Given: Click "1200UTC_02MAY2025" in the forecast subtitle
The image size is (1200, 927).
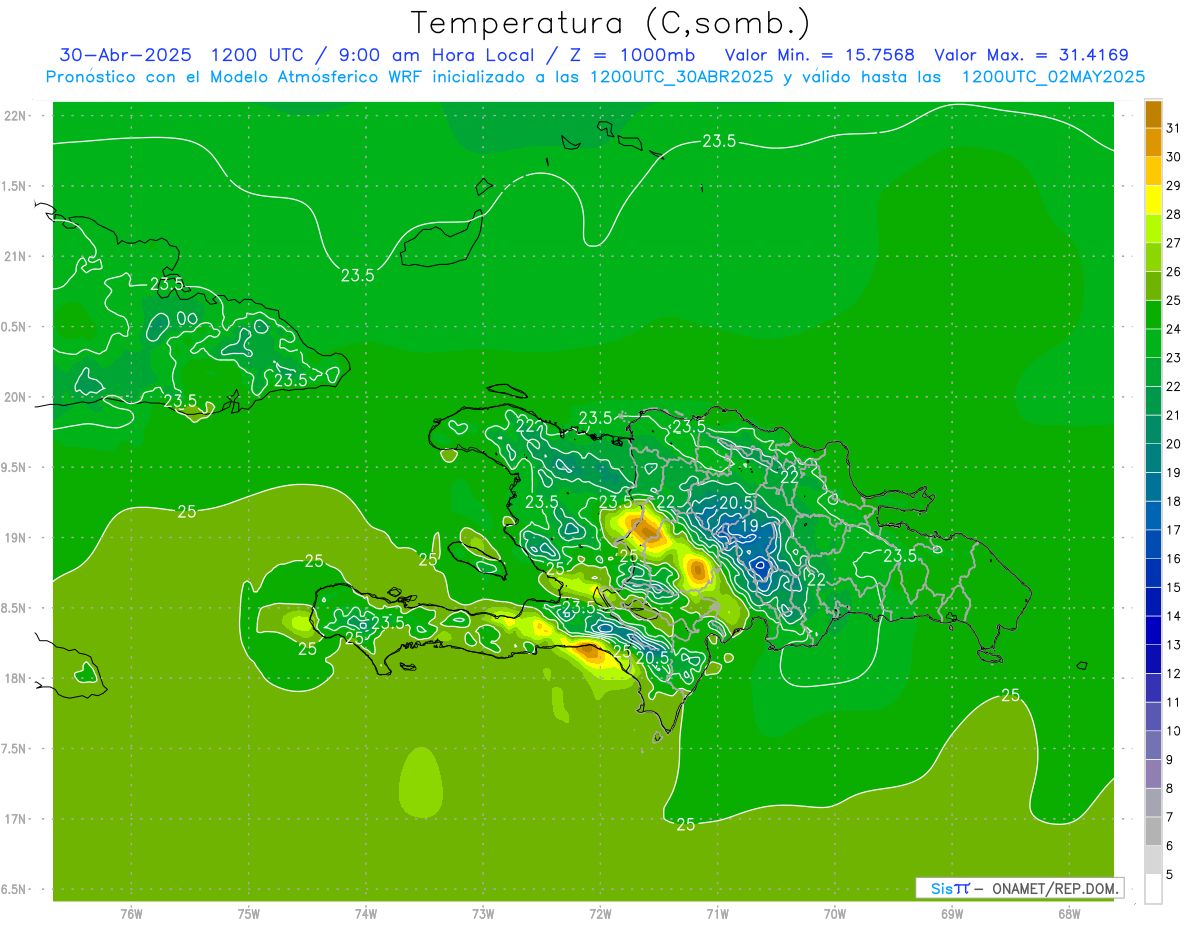Looking at the screenshot, I should [1053, 77].
